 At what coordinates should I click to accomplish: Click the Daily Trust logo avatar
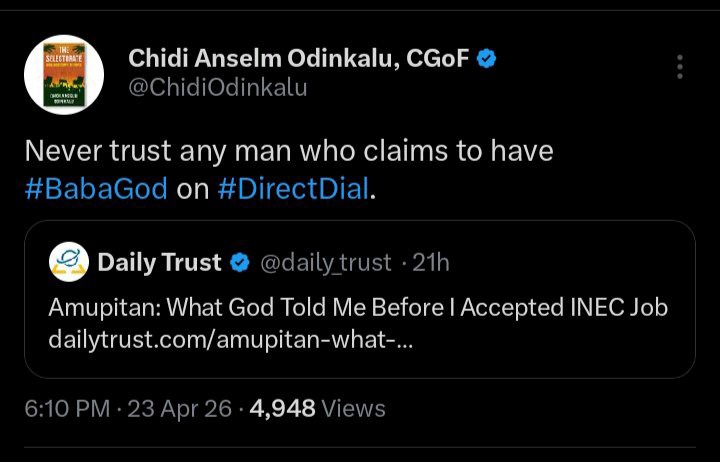pos(69,263)
